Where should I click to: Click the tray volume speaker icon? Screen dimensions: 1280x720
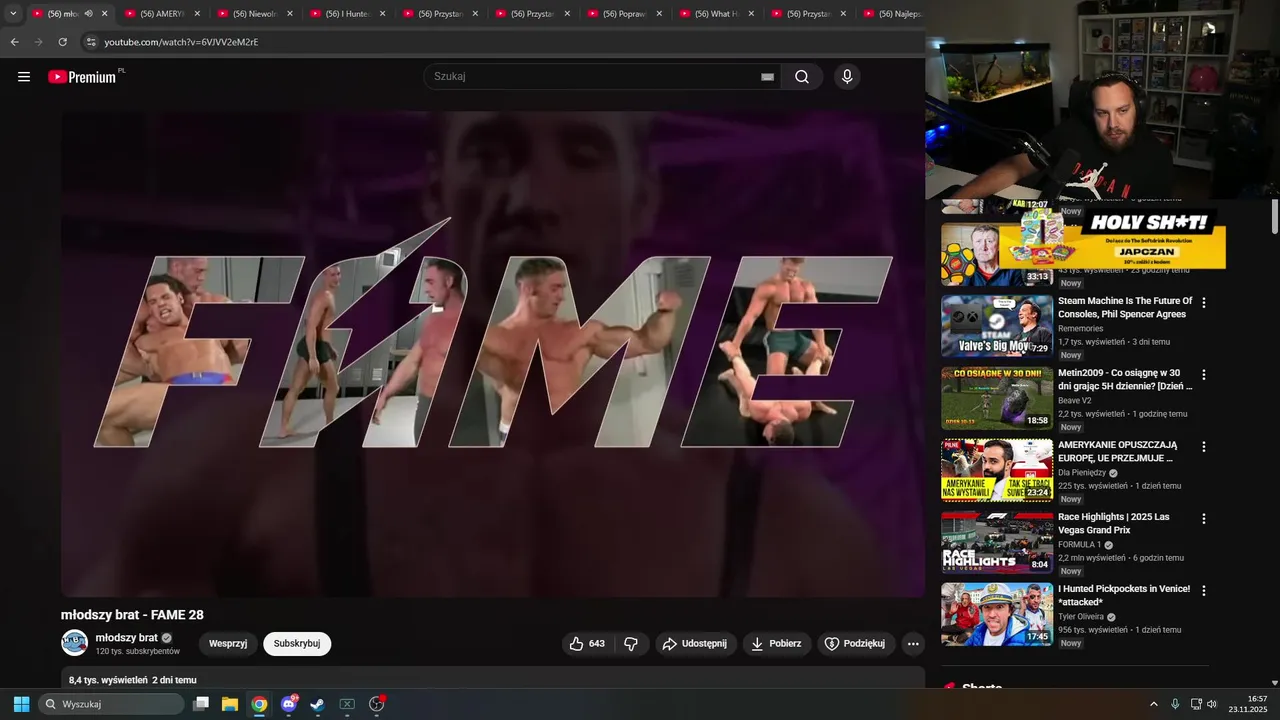[1212, 704]
